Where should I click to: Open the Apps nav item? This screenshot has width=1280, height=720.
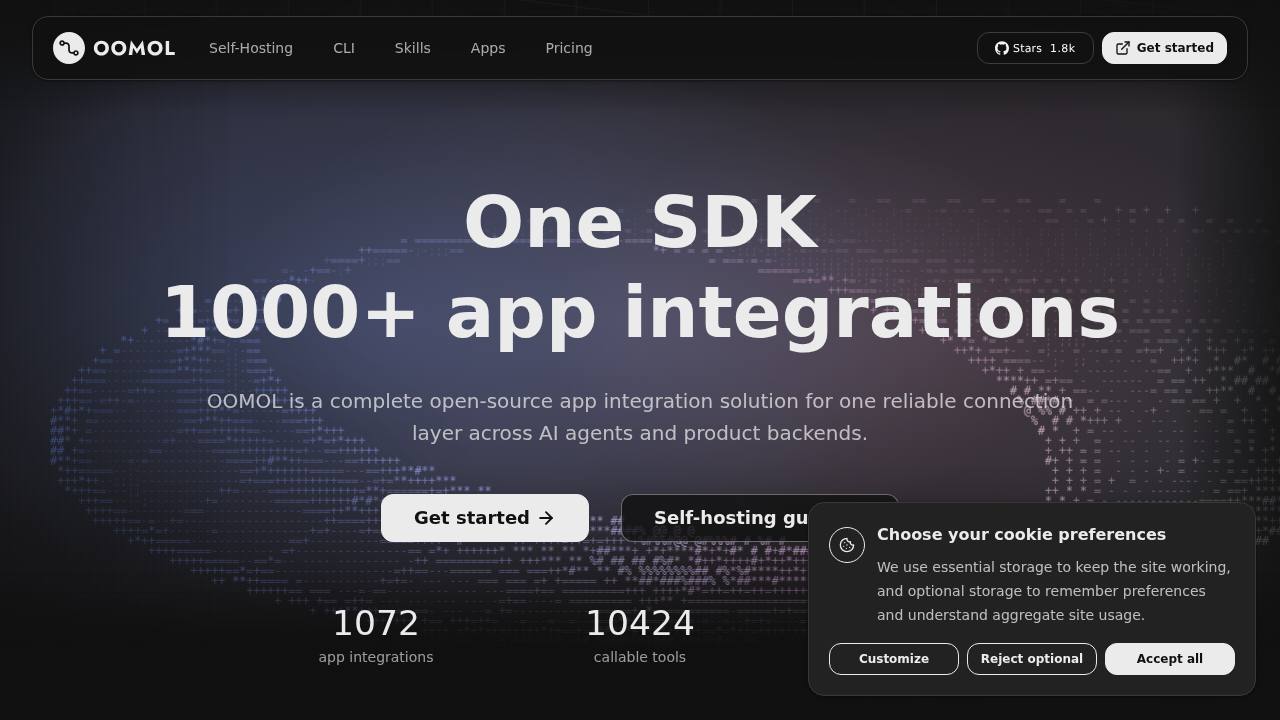[x=488, y=48]
